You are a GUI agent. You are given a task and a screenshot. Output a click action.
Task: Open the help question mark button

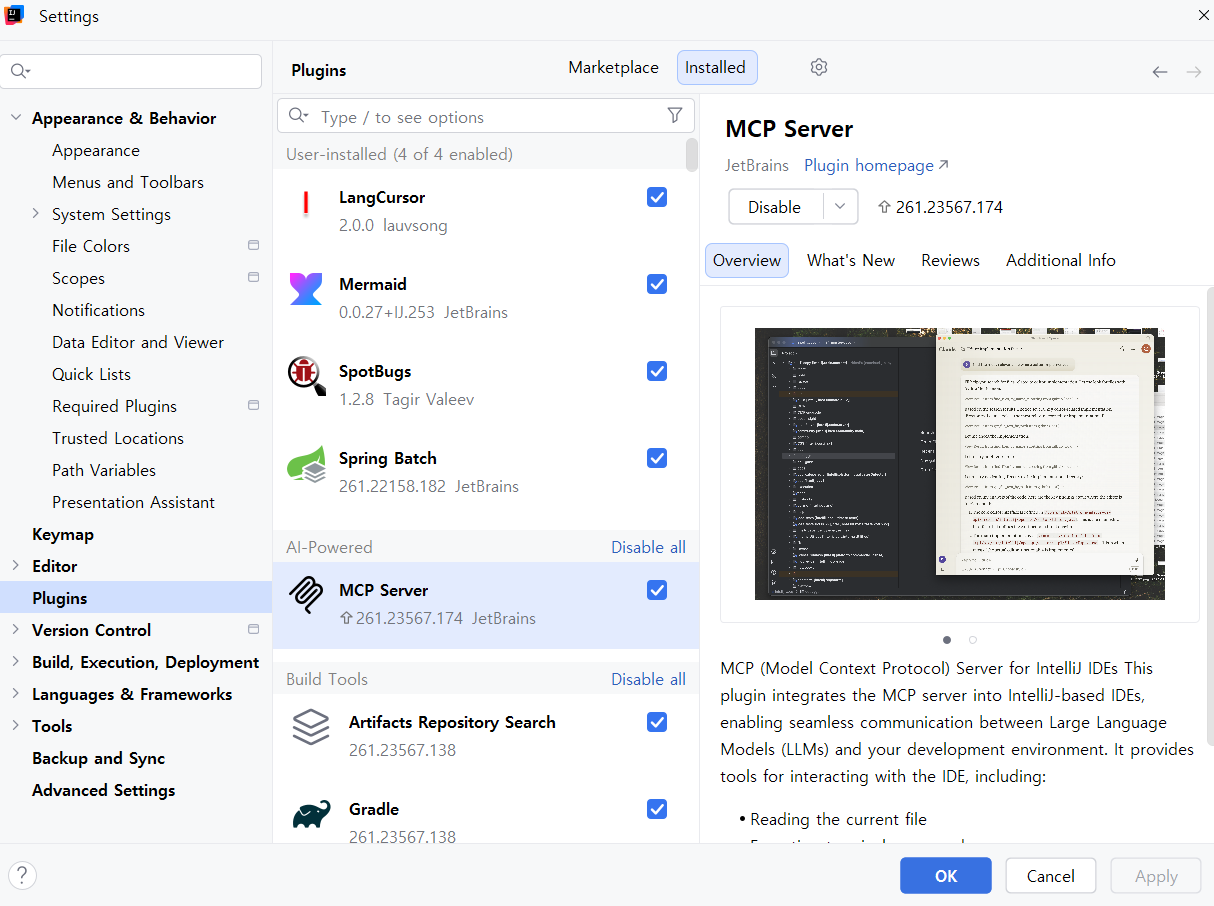coord(22,876)
